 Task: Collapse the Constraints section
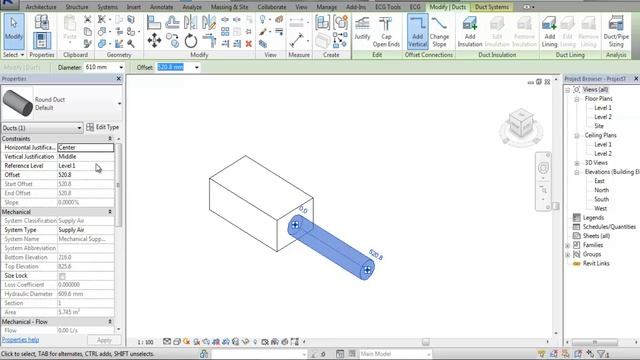click(110, 139)
